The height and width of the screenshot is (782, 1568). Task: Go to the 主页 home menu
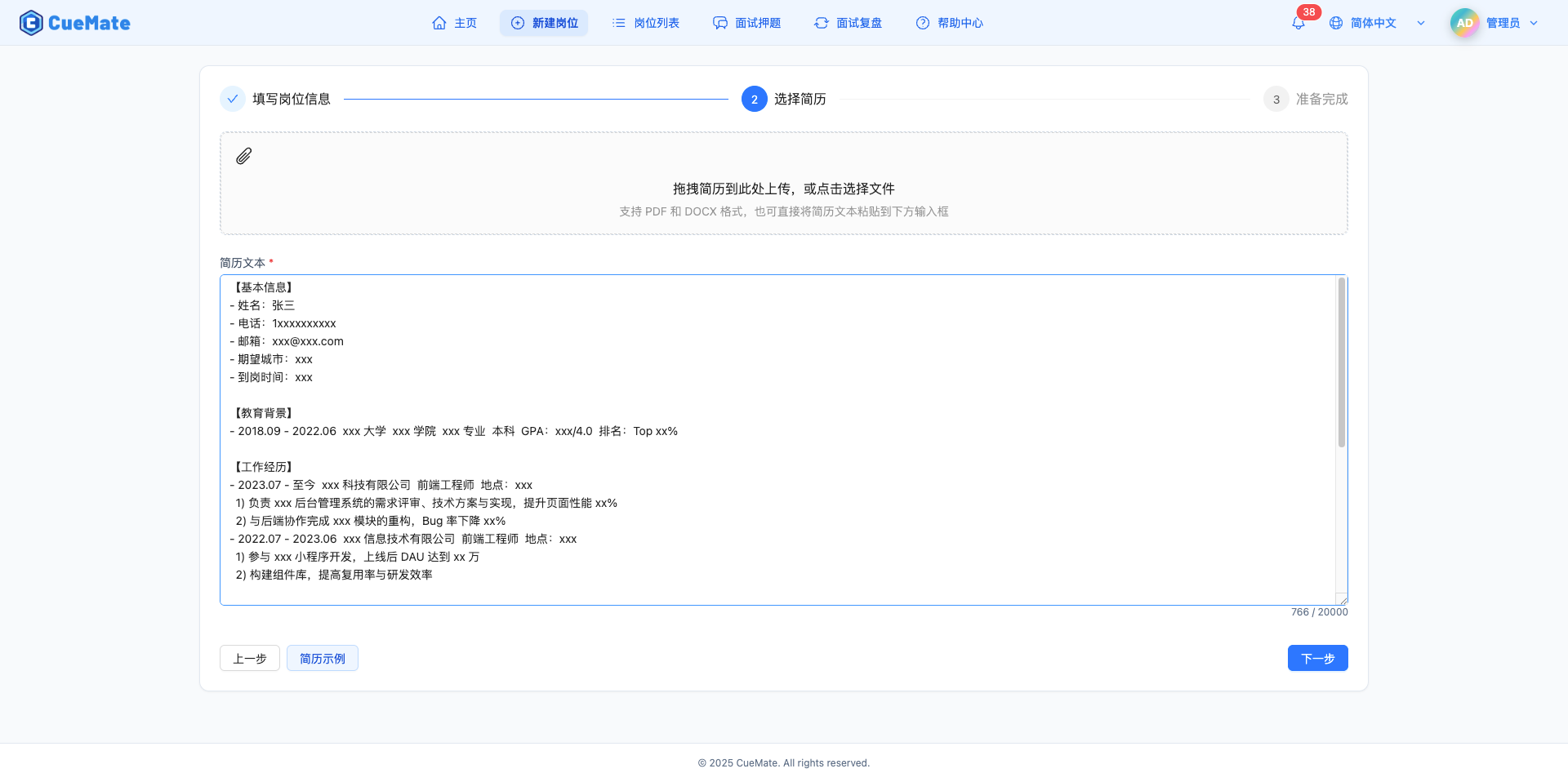pos(454,23)
